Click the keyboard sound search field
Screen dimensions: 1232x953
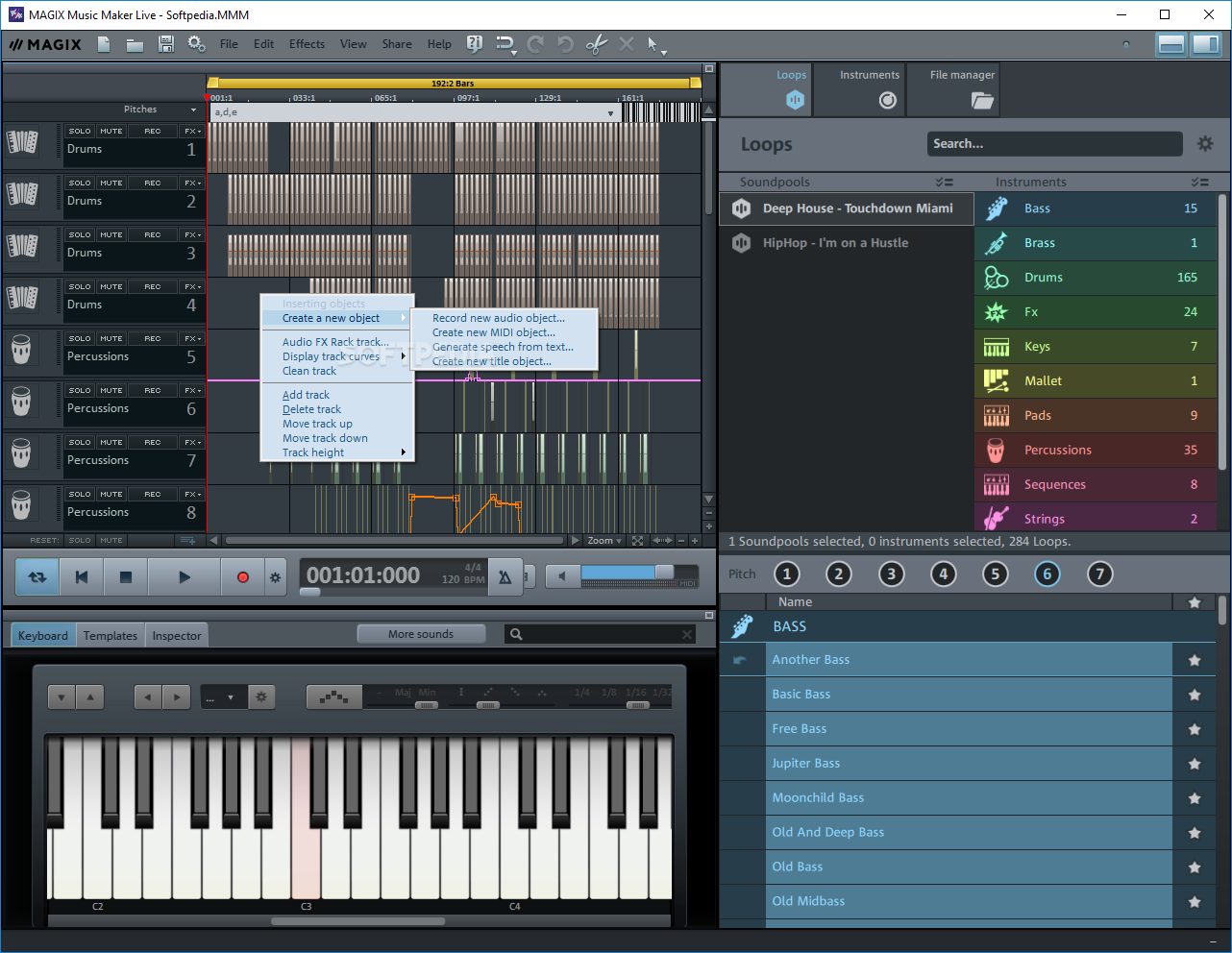point(600,634)
